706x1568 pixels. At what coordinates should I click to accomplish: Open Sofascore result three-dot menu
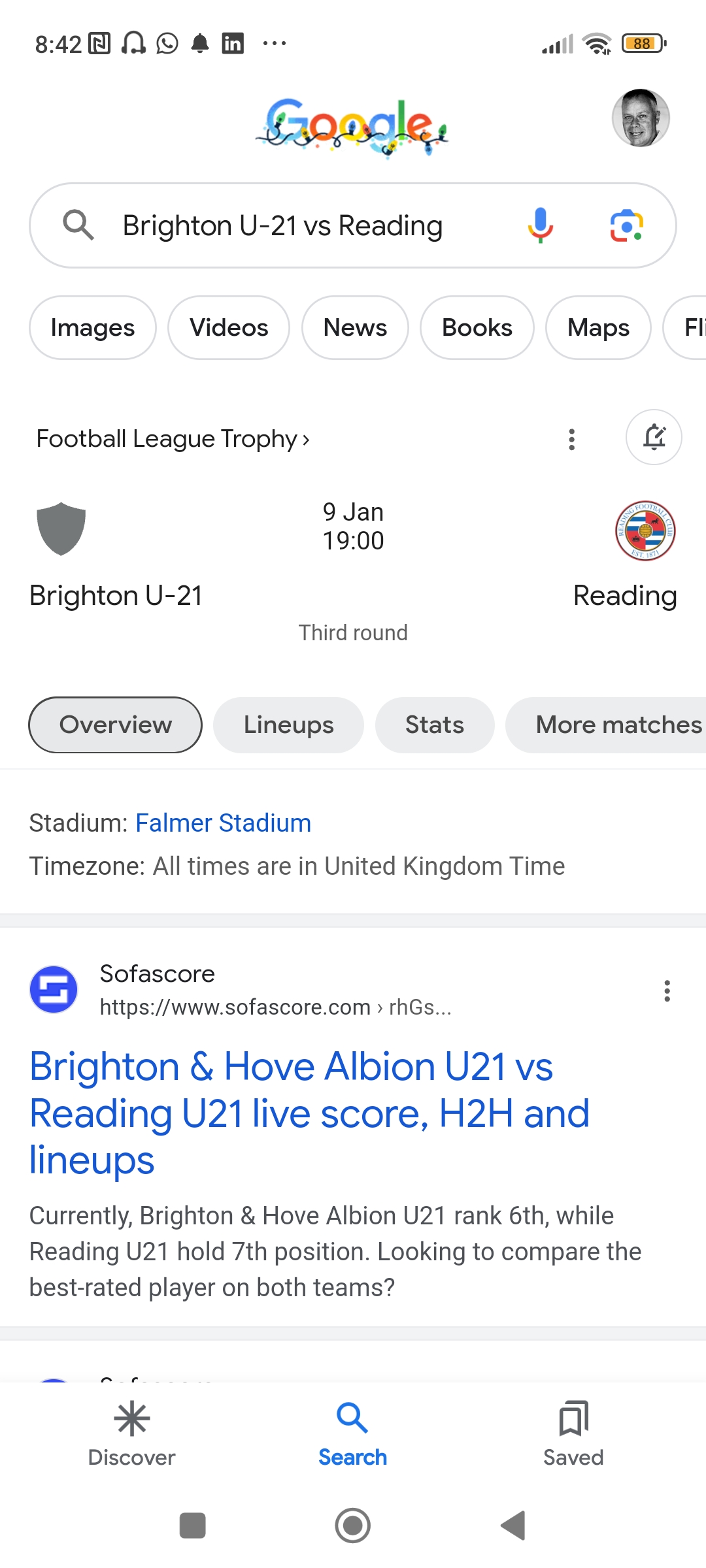click(667, 990)
